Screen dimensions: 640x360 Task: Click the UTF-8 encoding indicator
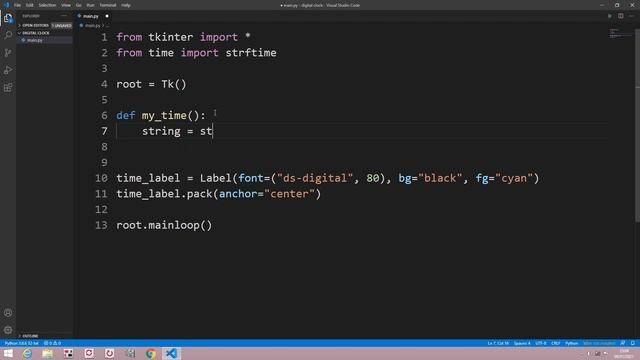541,343
